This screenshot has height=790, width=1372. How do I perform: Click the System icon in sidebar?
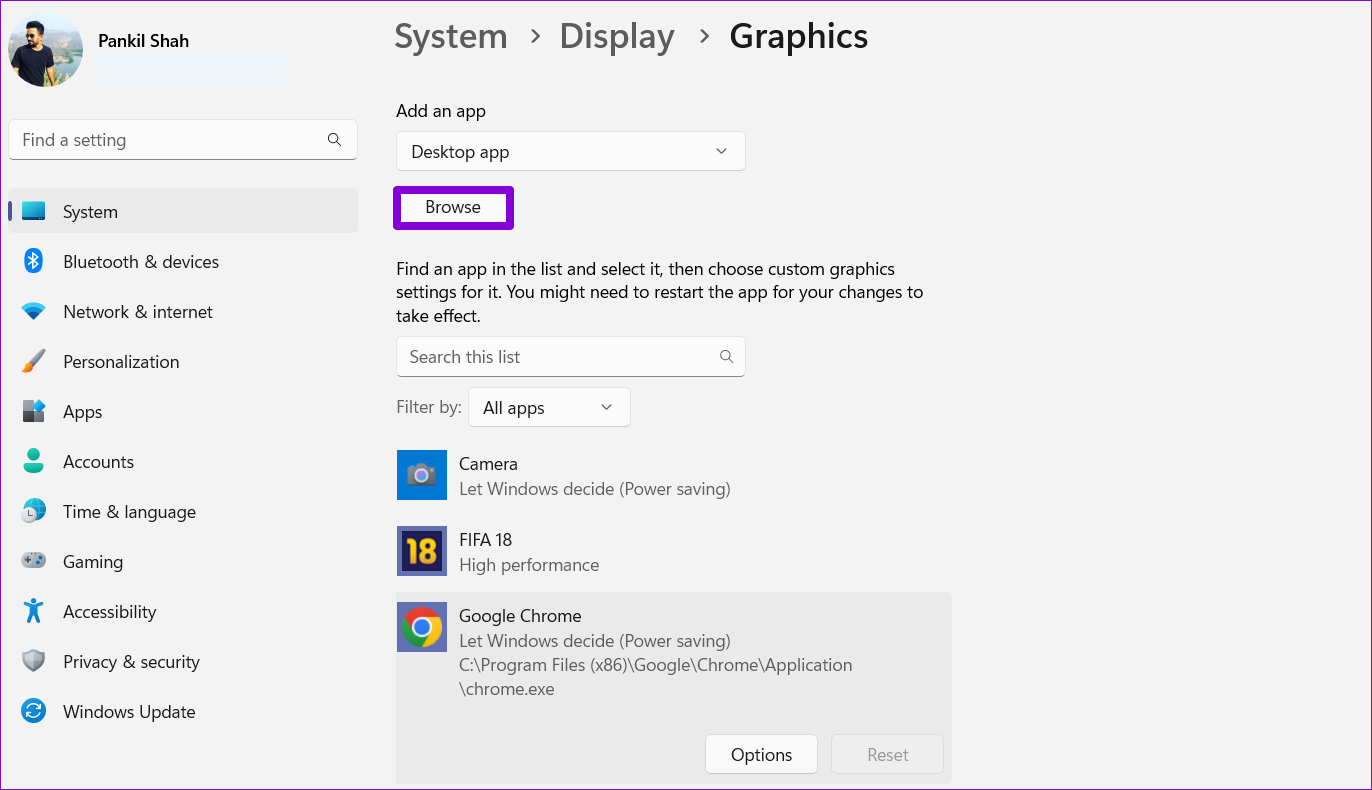point(34,212)
